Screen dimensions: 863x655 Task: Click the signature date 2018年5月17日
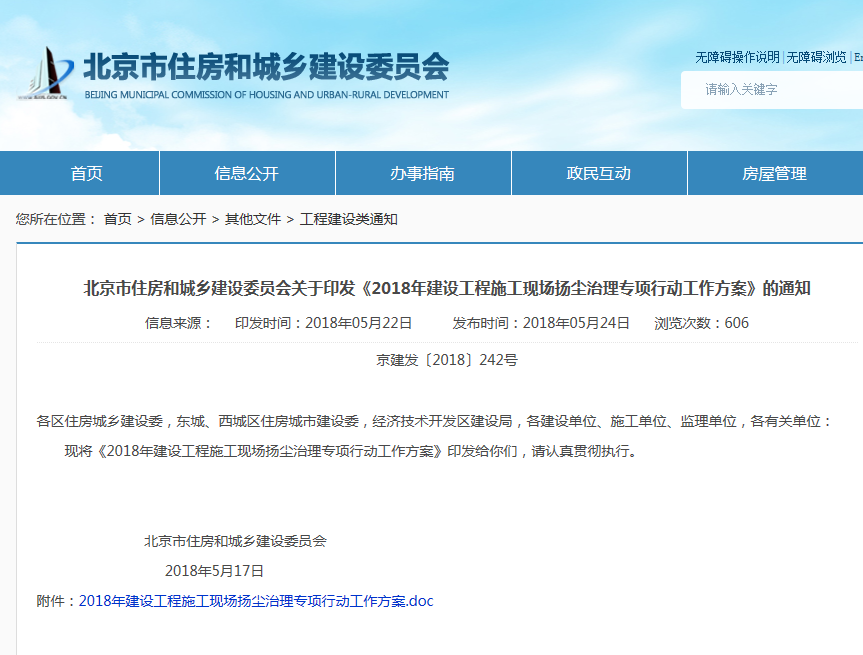point(214,571)
